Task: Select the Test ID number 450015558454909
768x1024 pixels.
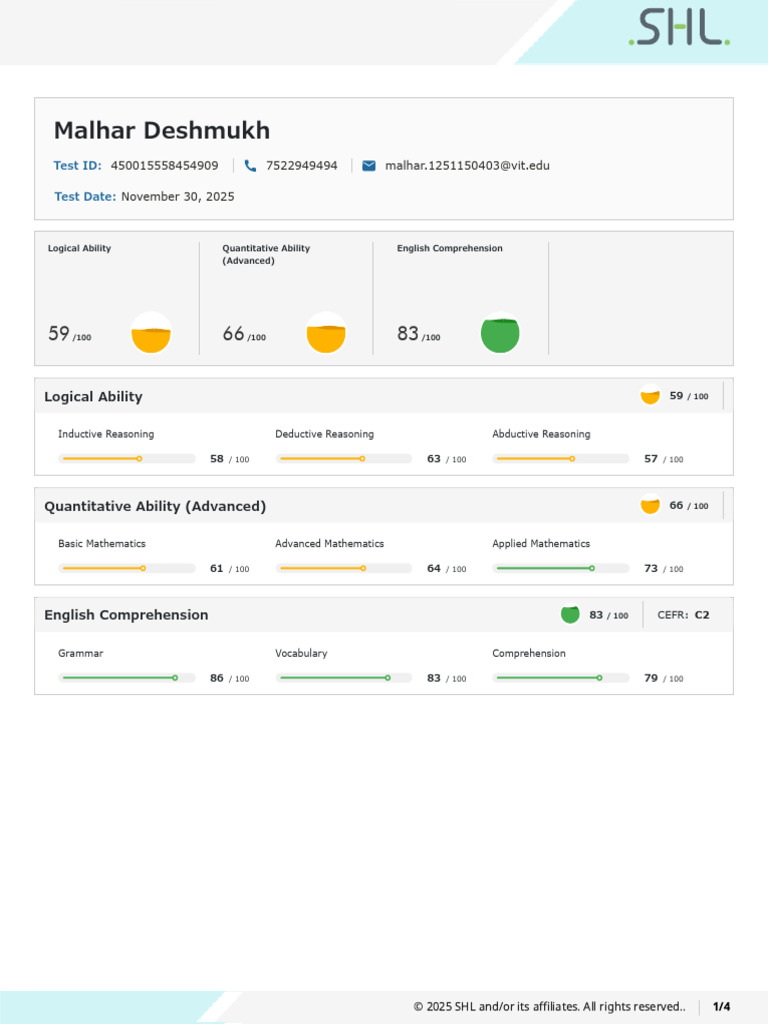Action: [165, 166]
